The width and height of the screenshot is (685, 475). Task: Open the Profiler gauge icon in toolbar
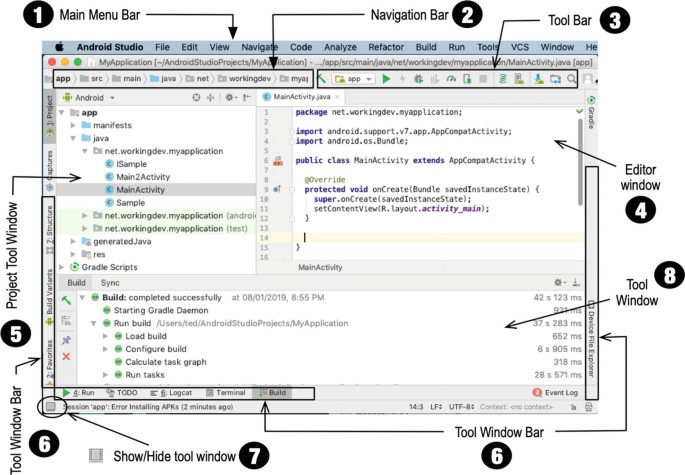(452, 78)
